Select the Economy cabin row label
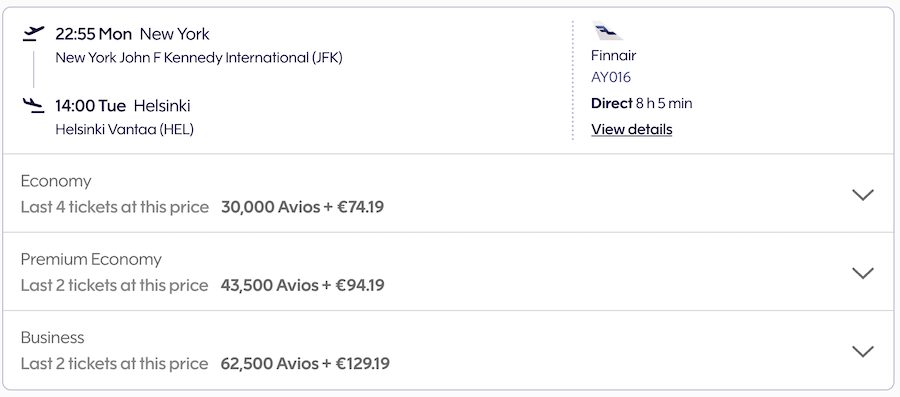 point(56,181)
